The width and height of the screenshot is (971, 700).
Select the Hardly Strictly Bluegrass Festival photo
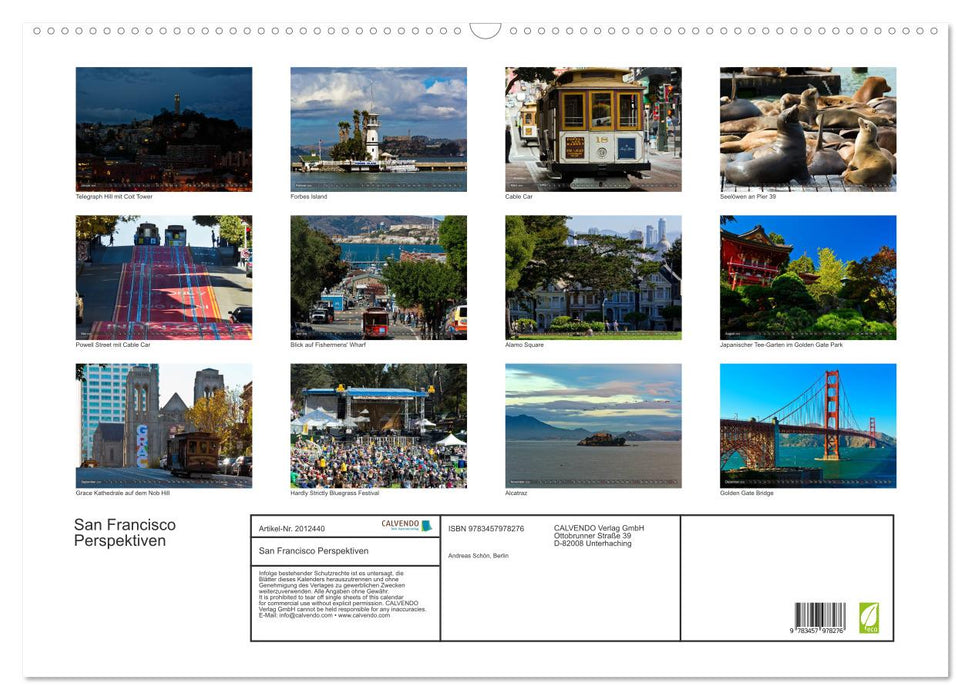click(379, 425)
